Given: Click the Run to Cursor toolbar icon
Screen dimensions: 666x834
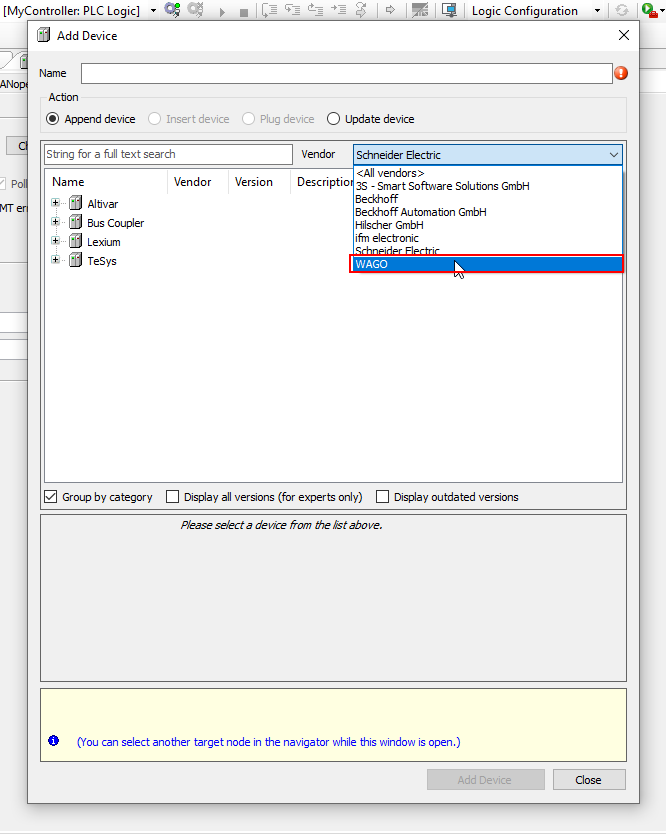Looking at the screenshot, I should tap(338, 10).
